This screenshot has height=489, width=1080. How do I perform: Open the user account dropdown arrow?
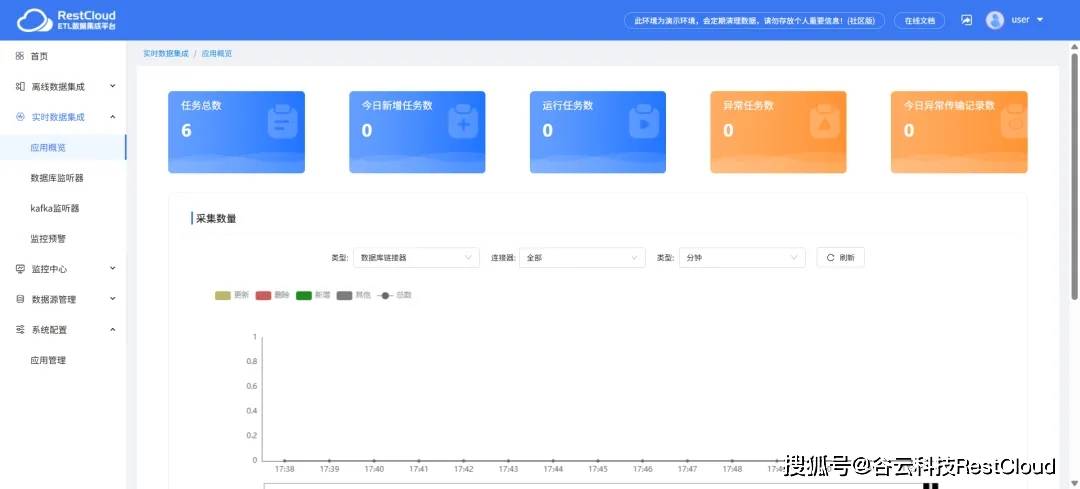[1040, 20]
